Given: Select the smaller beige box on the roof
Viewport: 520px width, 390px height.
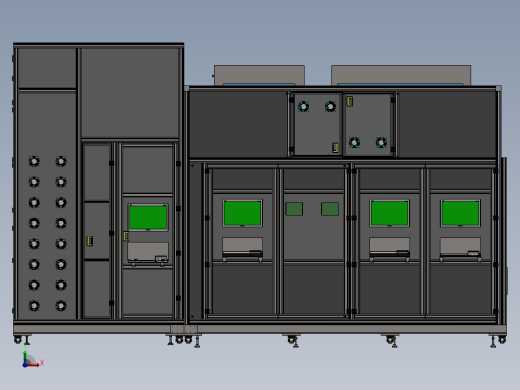Looking at the screenshot, I should pyautogui.click(x=259, y=75).
